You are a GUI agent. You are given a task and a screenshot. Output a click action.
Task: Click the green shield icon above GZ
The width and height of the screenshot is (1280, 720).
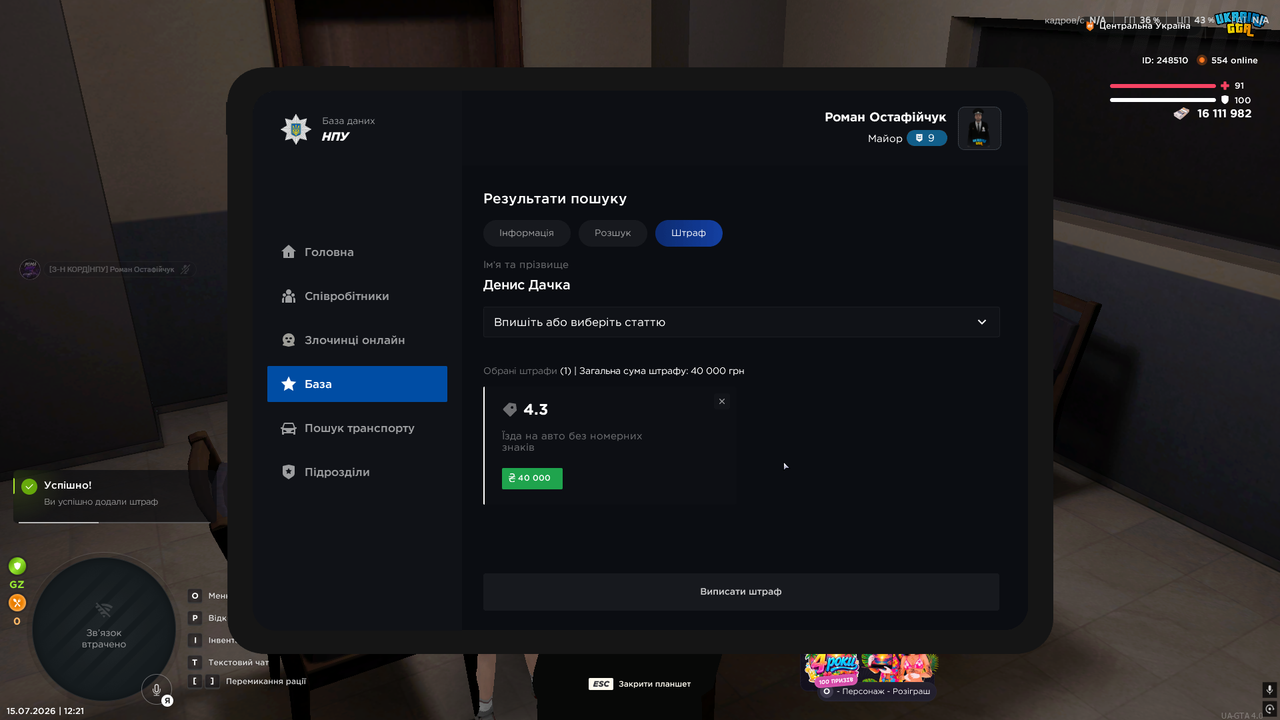point(17,566)
